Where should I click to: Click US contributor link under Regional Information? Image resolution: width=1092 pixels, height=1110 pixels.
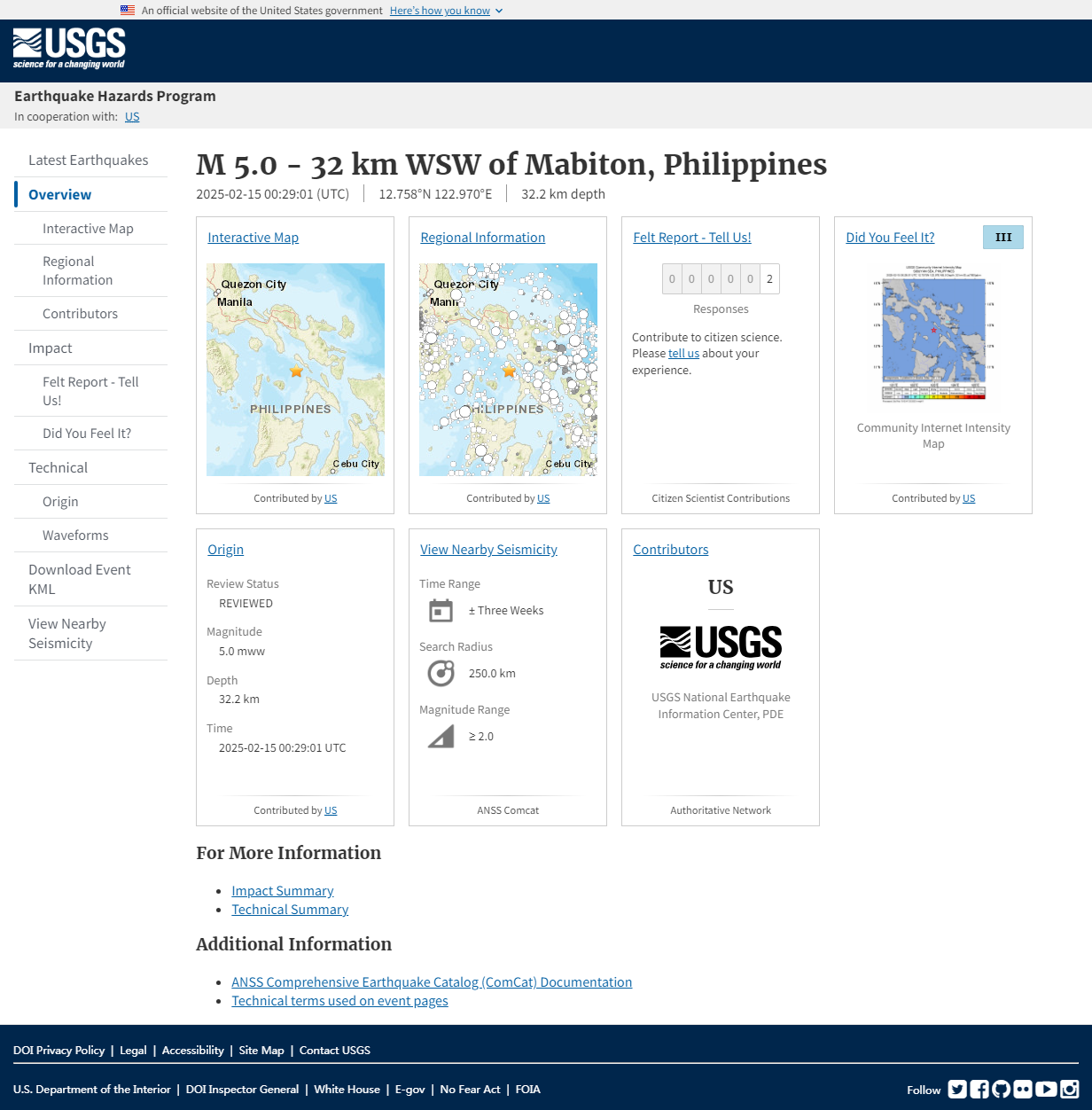coord(543,498)
